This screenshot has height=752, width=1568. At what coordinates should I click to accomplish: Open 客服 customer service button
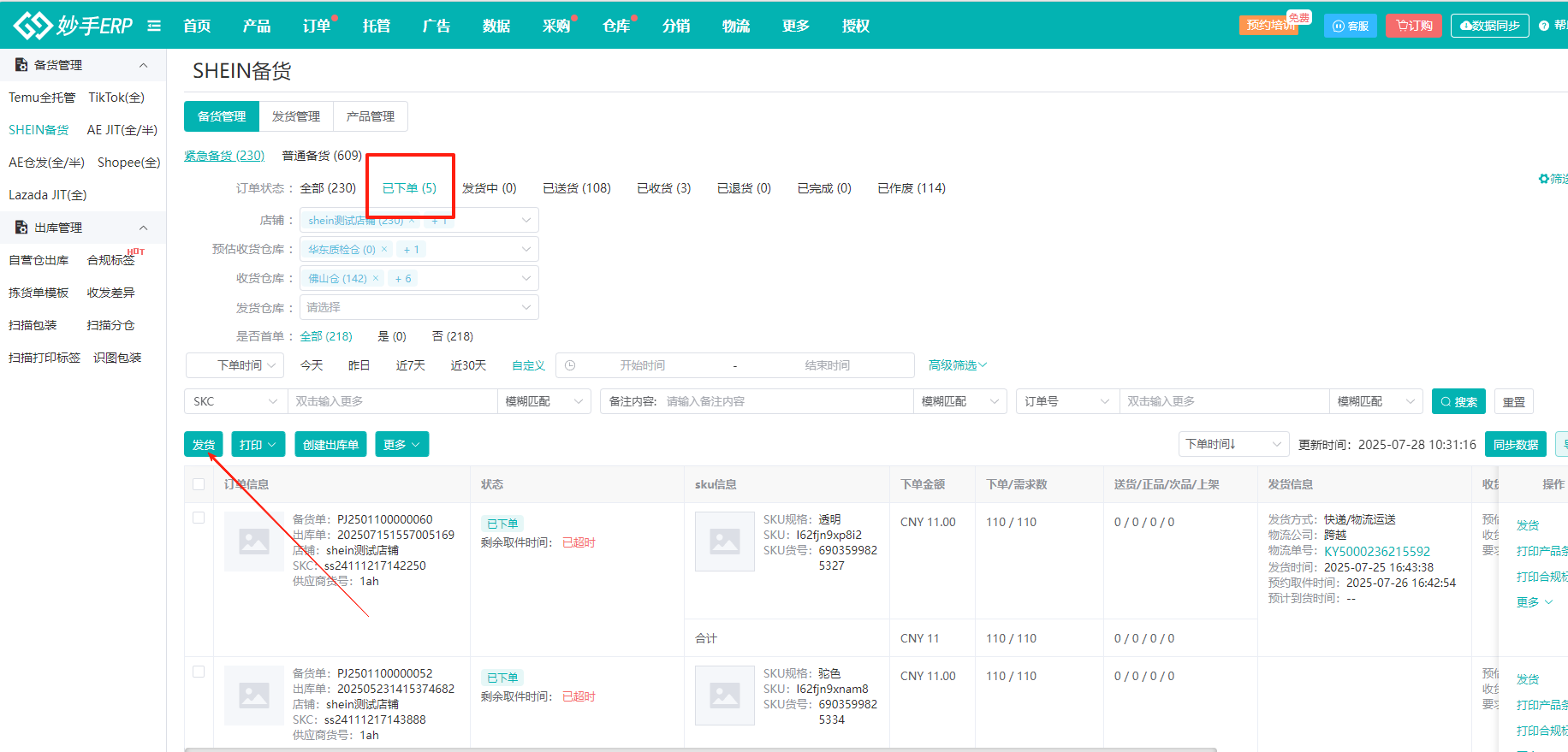tap(1350, 26)
